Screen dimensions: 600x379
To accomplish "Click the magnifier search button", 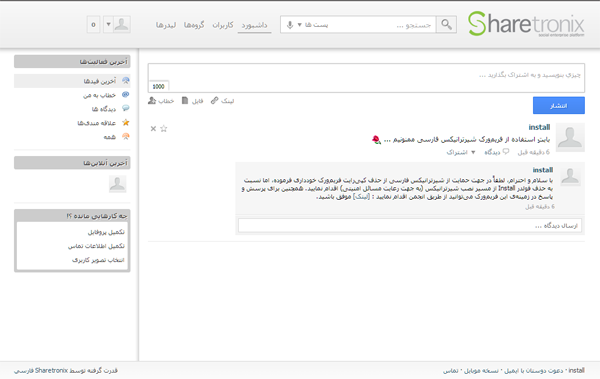I will pyautogui.click(x=446, y=25).
